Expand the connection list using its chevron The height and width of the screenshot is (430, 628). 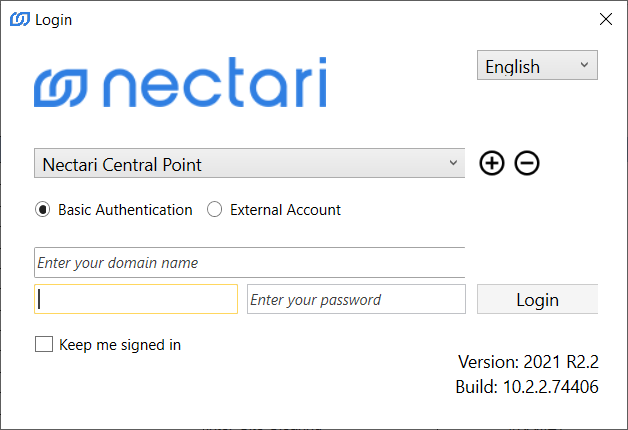click(x=453, y=163)
